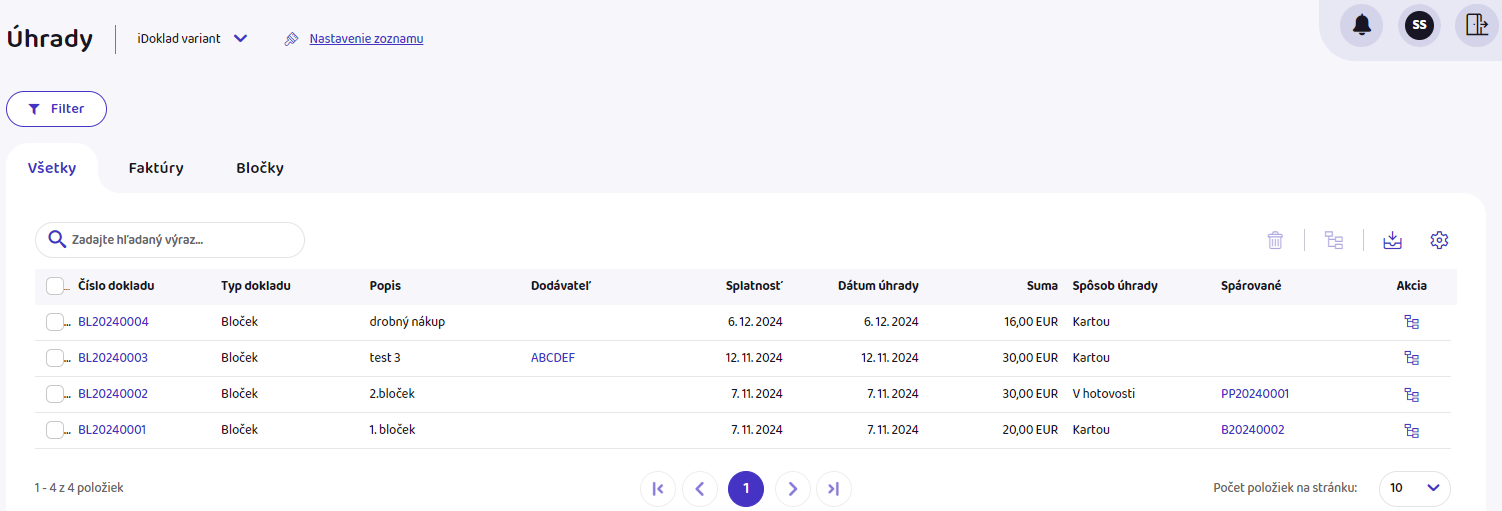The width and height of the screenshot is (1502, 511).
Task: Switch to the Bločky tab
Action: point(260,168)
